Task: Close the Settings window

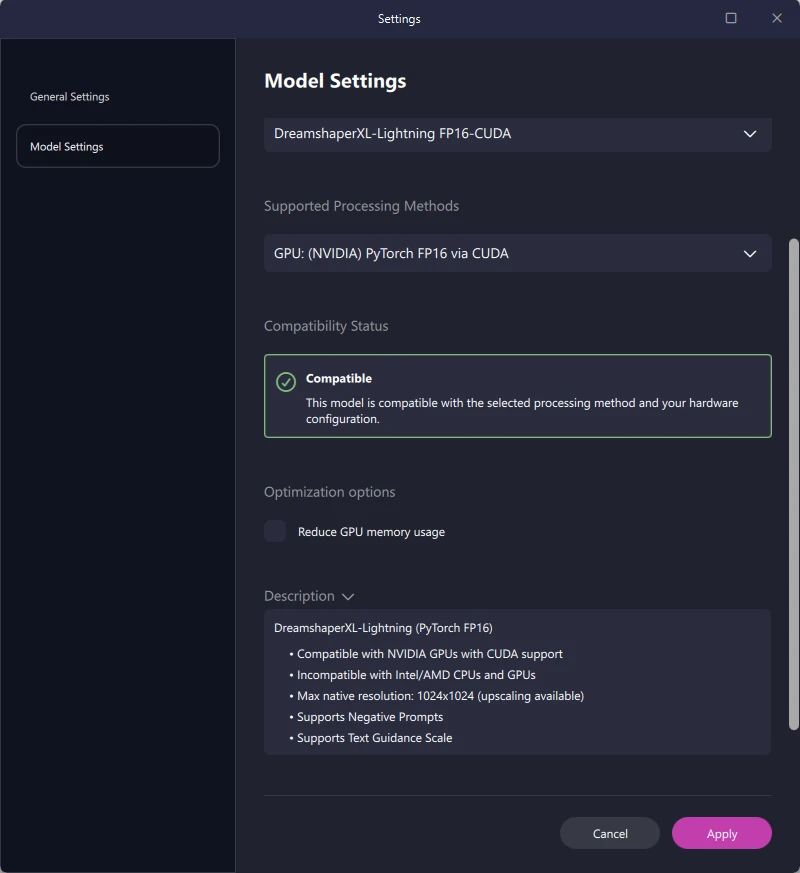Action: point(777,18)
